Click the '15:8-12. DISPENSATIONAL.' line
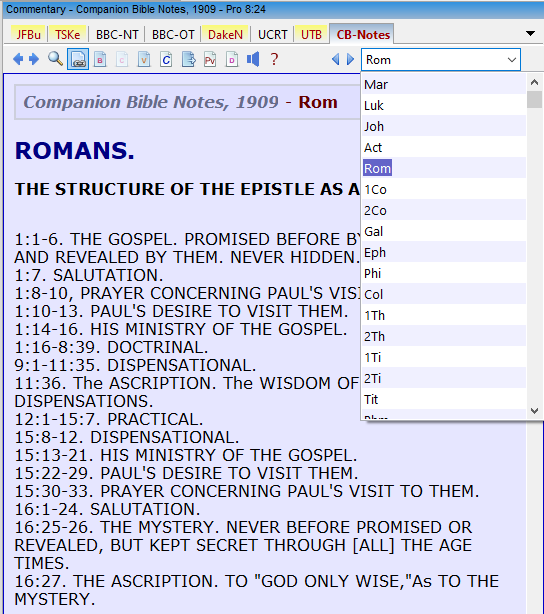 click(127, 437)
